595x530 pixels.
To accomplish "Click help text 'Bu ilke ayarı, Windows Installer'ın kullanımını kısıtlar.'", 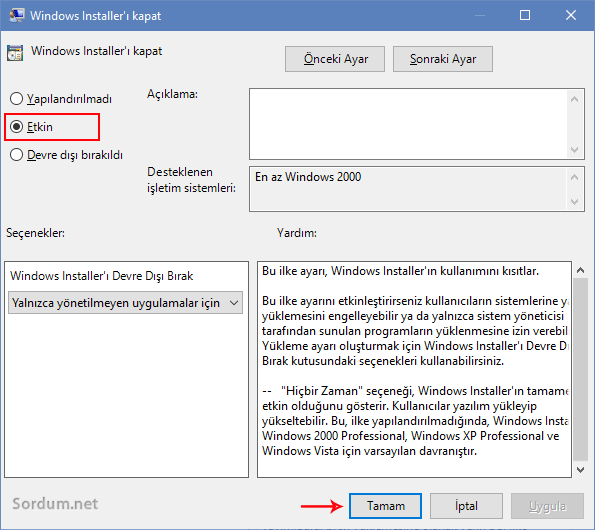I will [x=400, y=271].
